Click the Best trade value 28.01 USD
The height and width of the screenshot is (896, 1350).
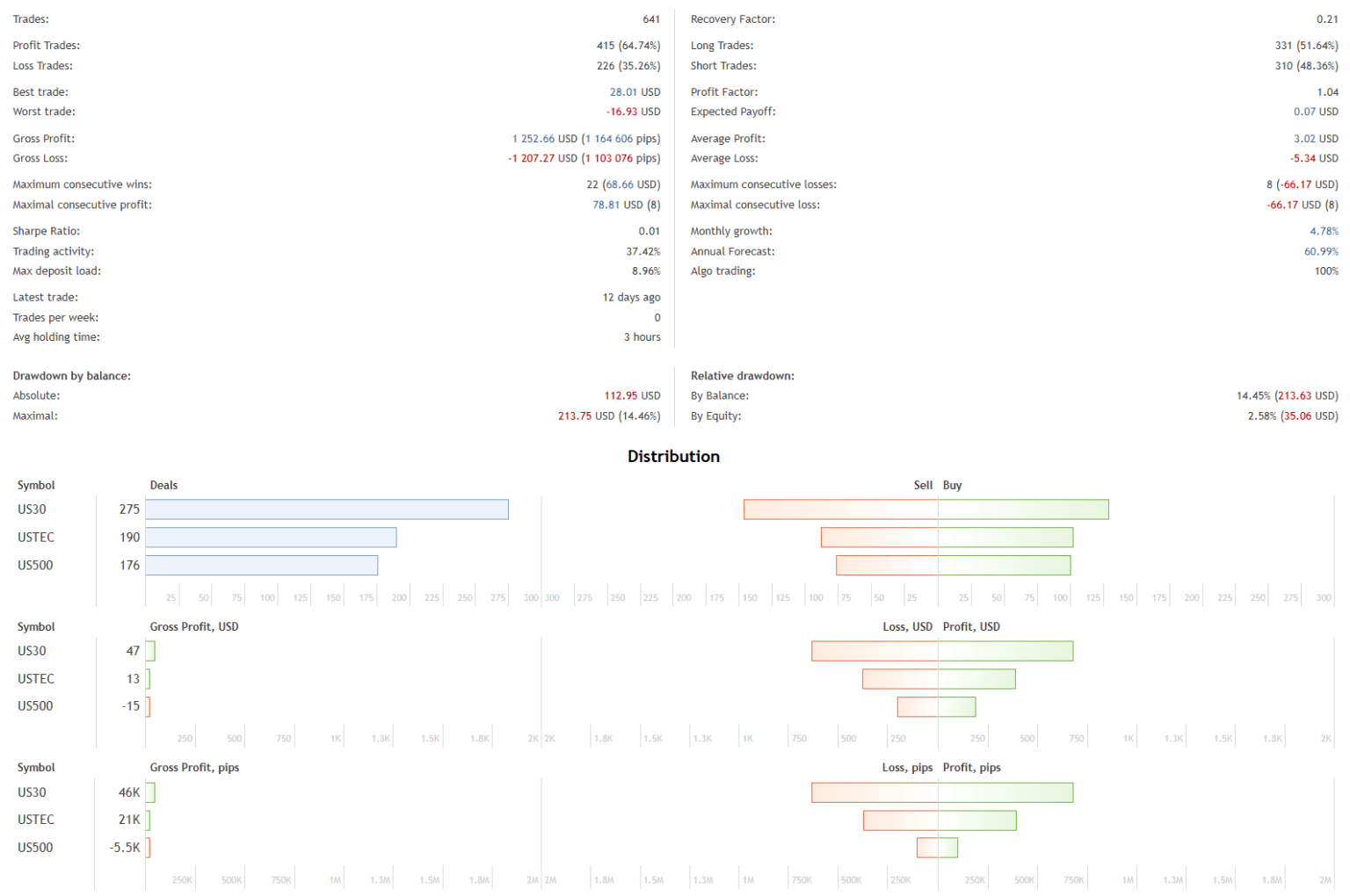click(635, 92)
